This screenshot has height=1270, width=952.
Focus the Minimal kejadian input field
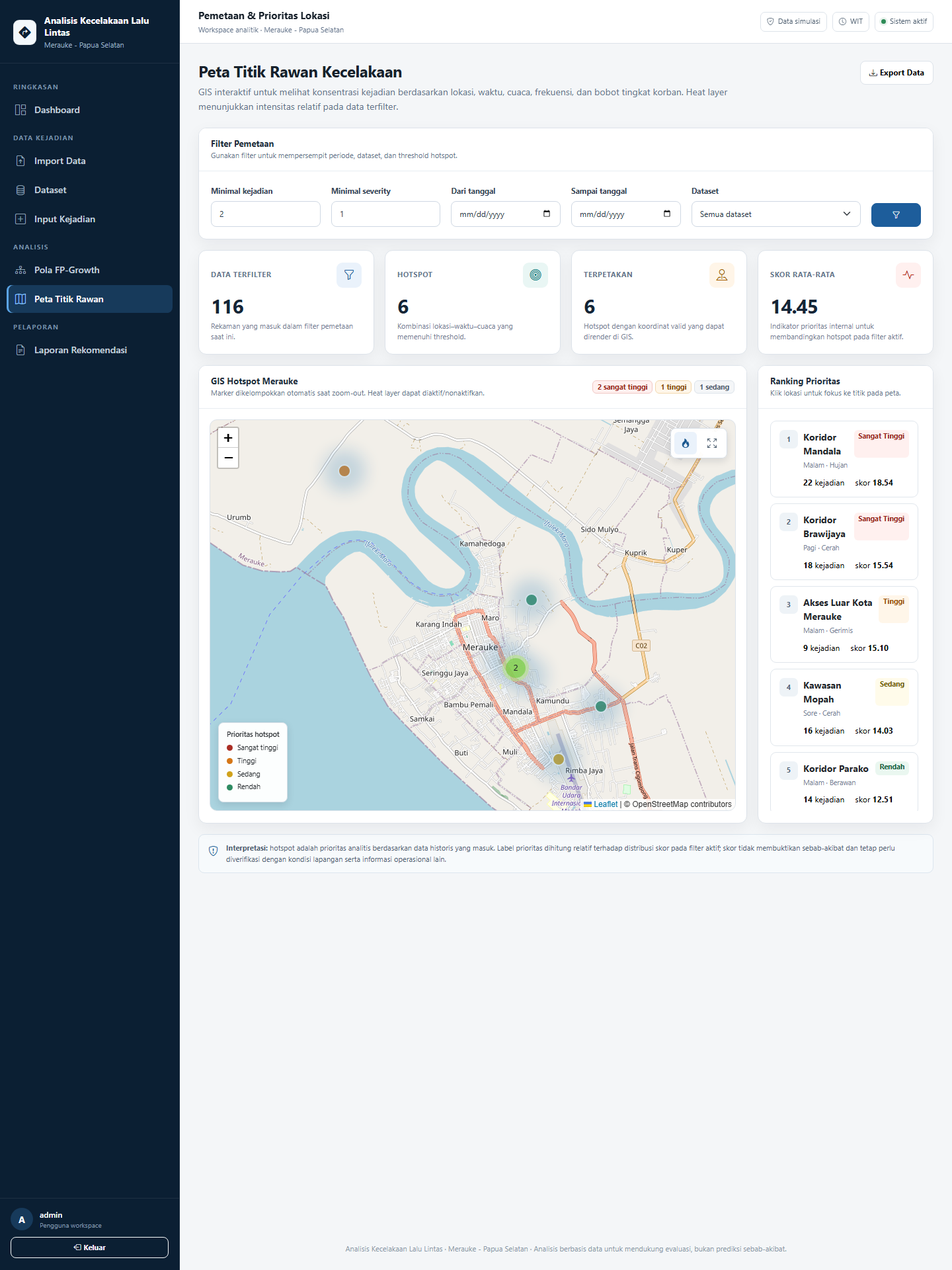click(266, 214)
